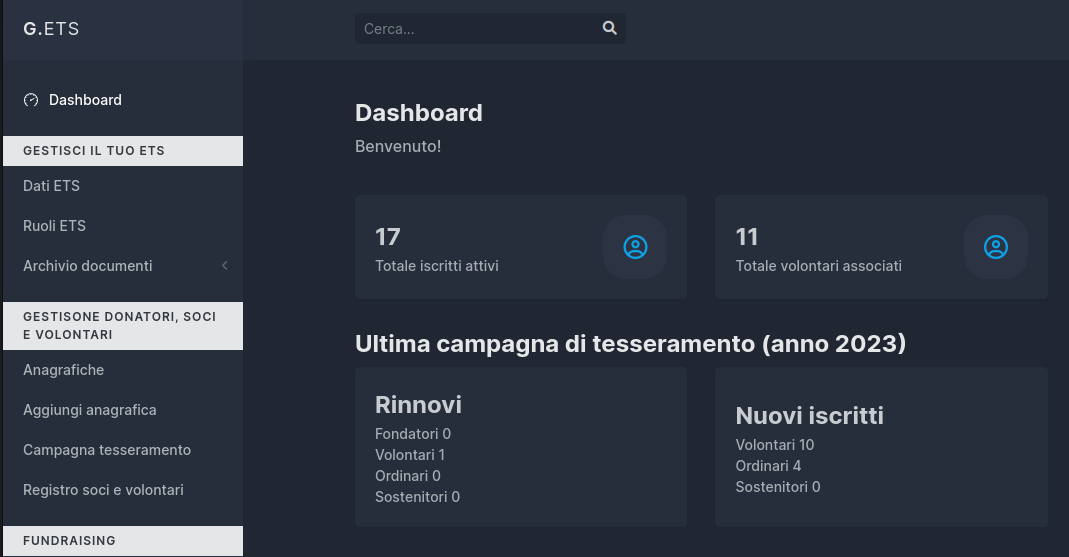Click the 11 Totale volontari associati card

881,247
